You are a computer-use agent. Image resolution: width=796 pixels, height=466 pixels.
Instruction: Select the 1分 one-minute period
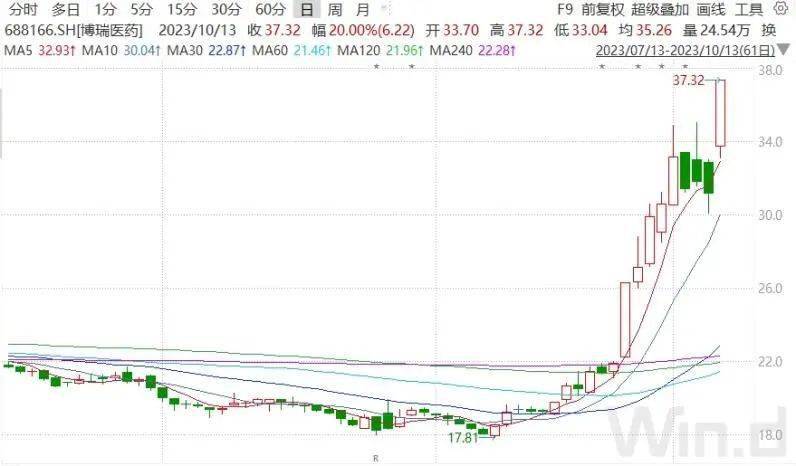107,10
